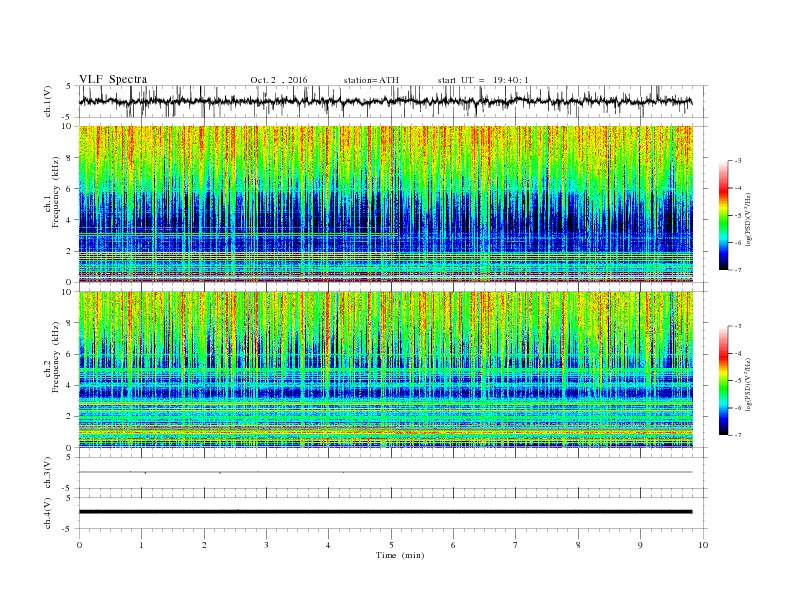Click the ch.2 spectrogram panel
792x612 pixels.
pos(386,370)
